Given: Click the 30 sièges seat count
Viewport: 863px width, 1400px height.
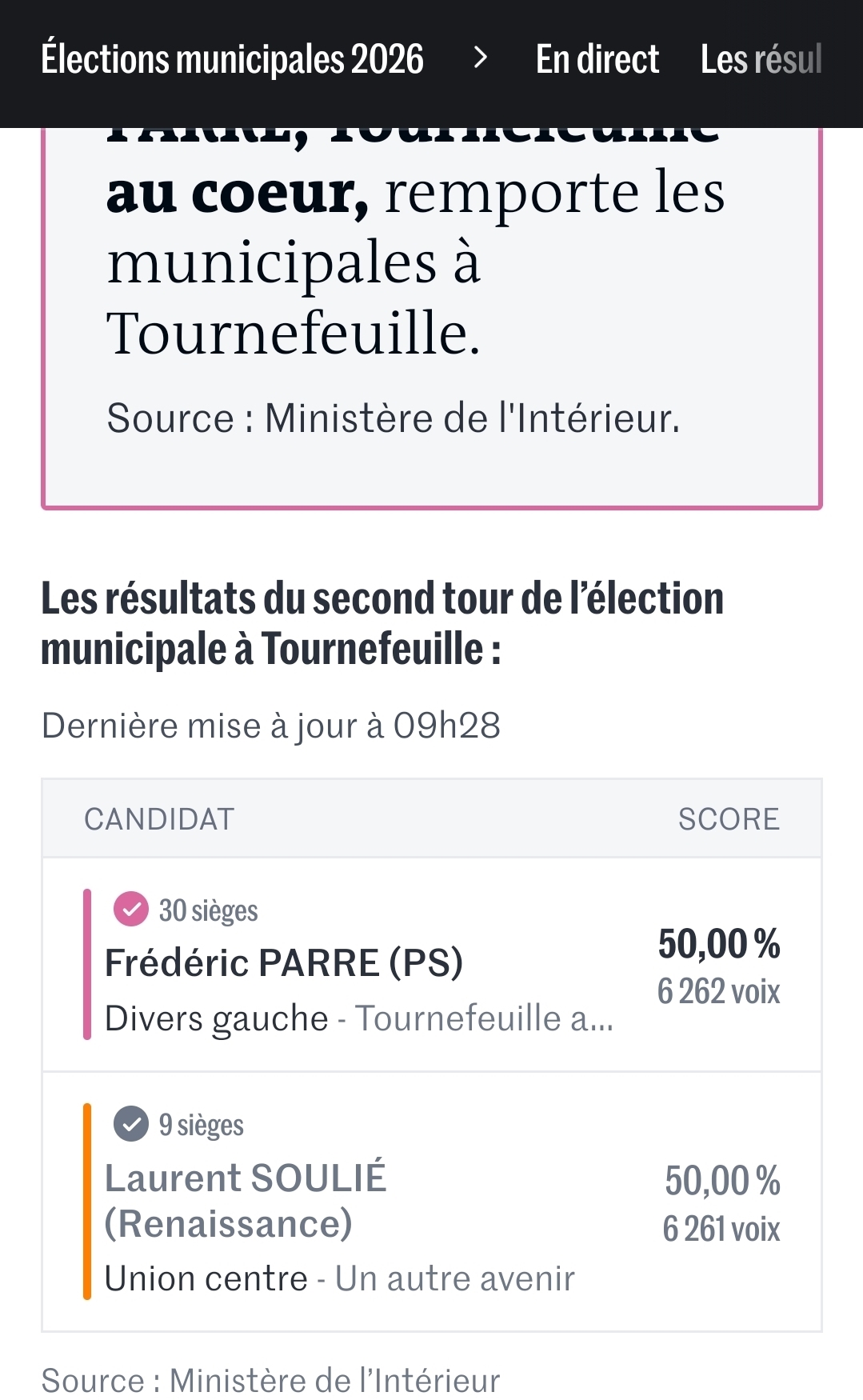Looking at the screenshot, I should pos(208,910).
